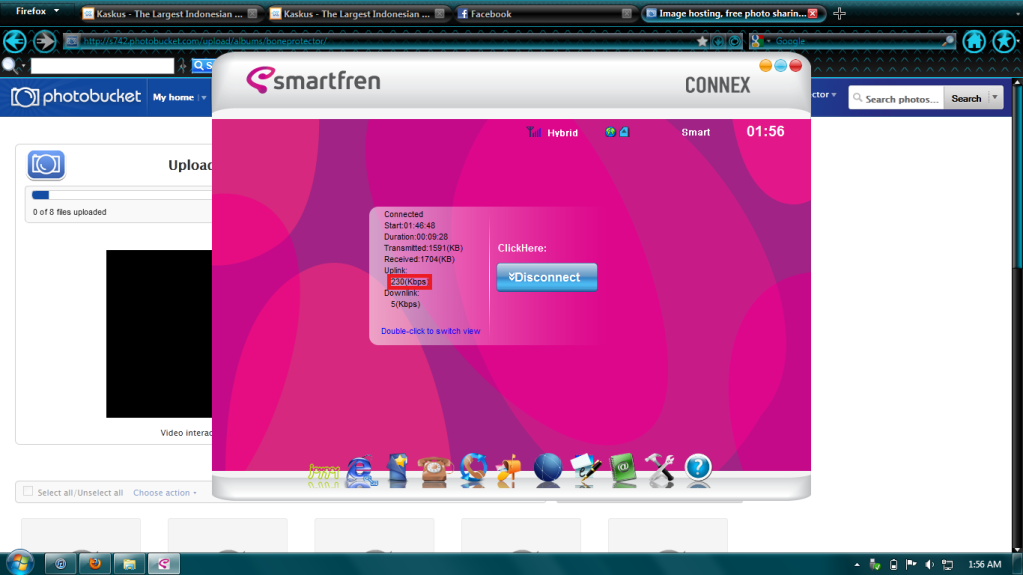Open the Search button dropdown arrow
The width and height of the screenshot is (1023, 575).
(x=995, y=98)
